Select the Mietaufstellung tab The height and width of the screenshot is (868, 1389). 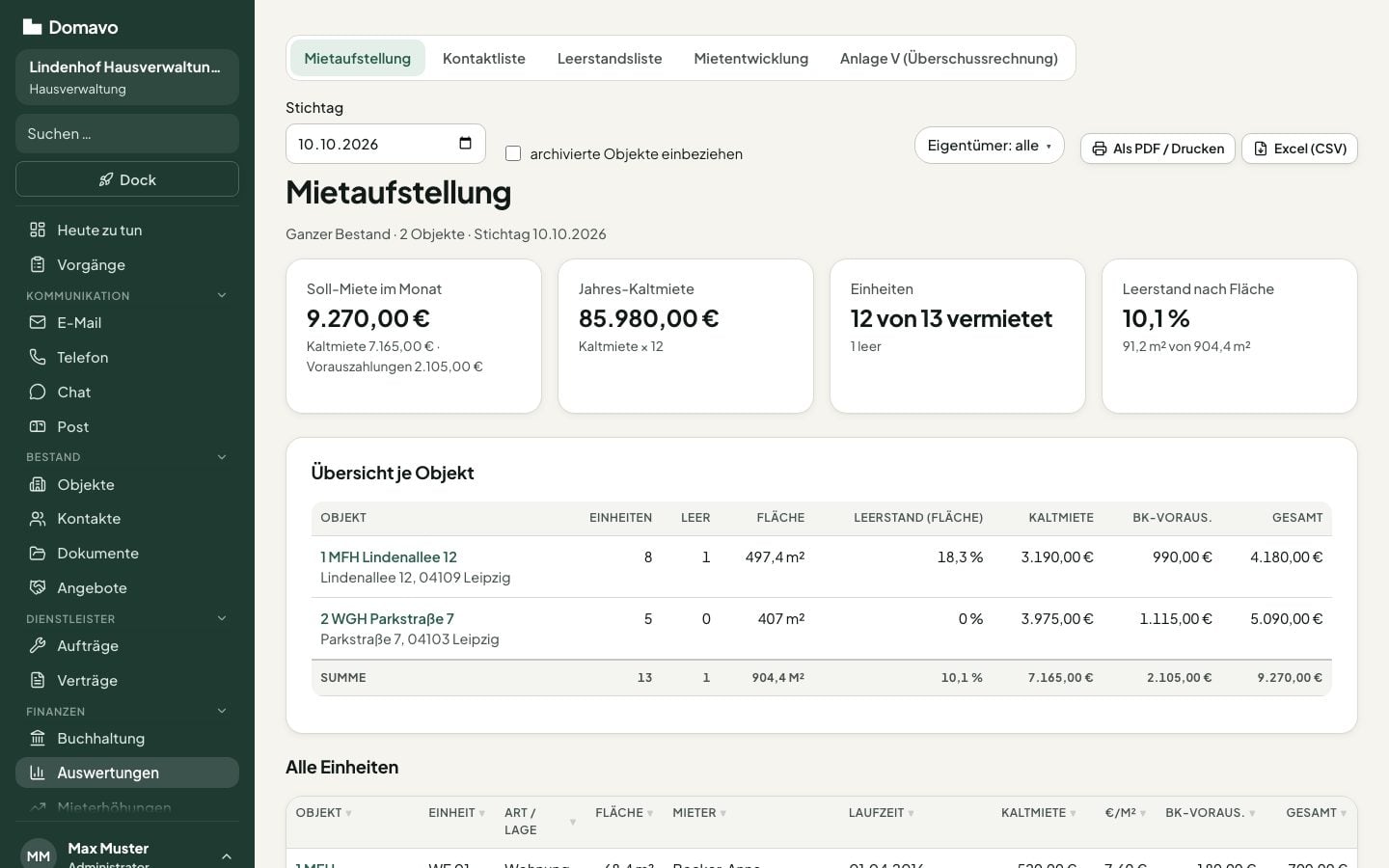(358, 59)
